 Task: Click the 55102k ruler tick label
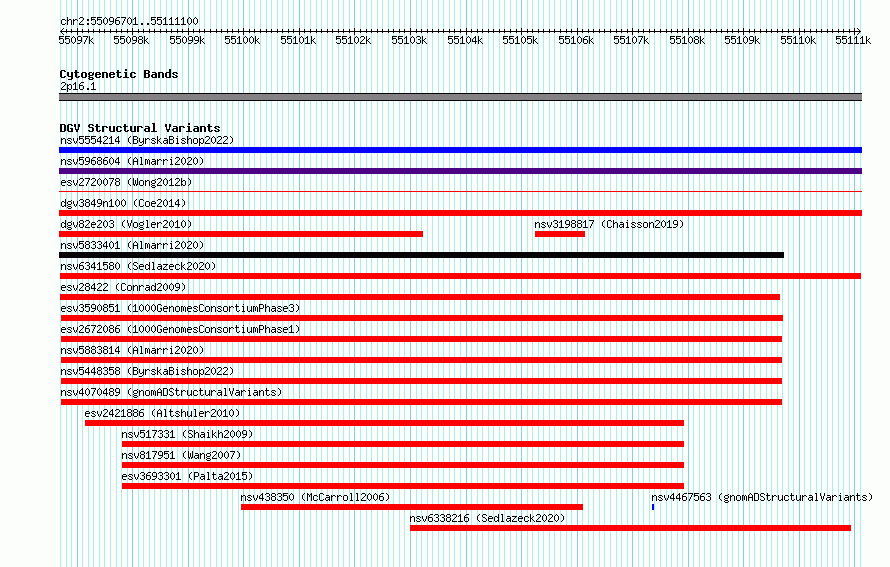coord(353,40)
